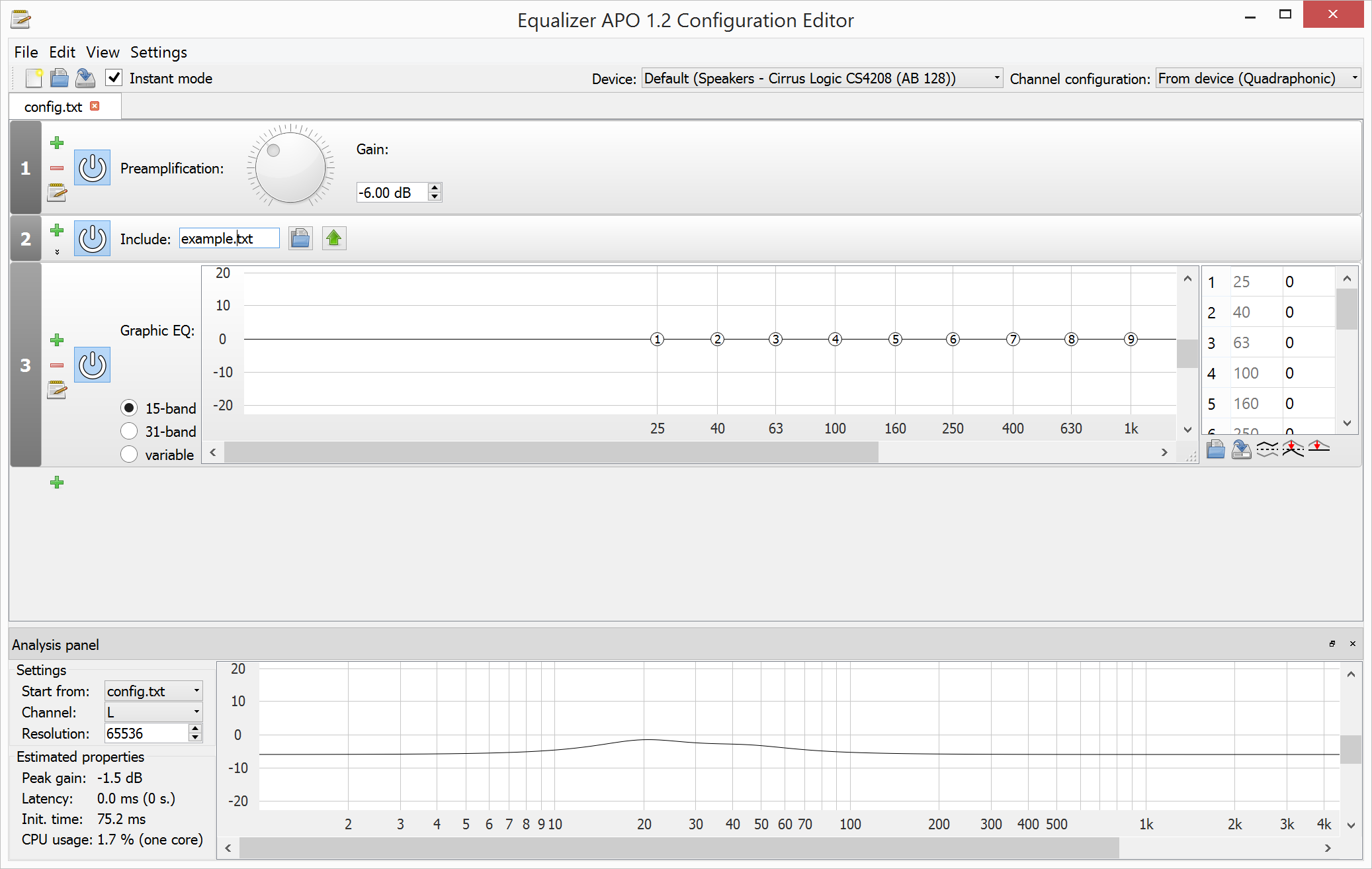The height and width of the screenshot is (869, 1372).
Task: Export Graphic EQ bands using the save icon
Action: pos(1241,449)
